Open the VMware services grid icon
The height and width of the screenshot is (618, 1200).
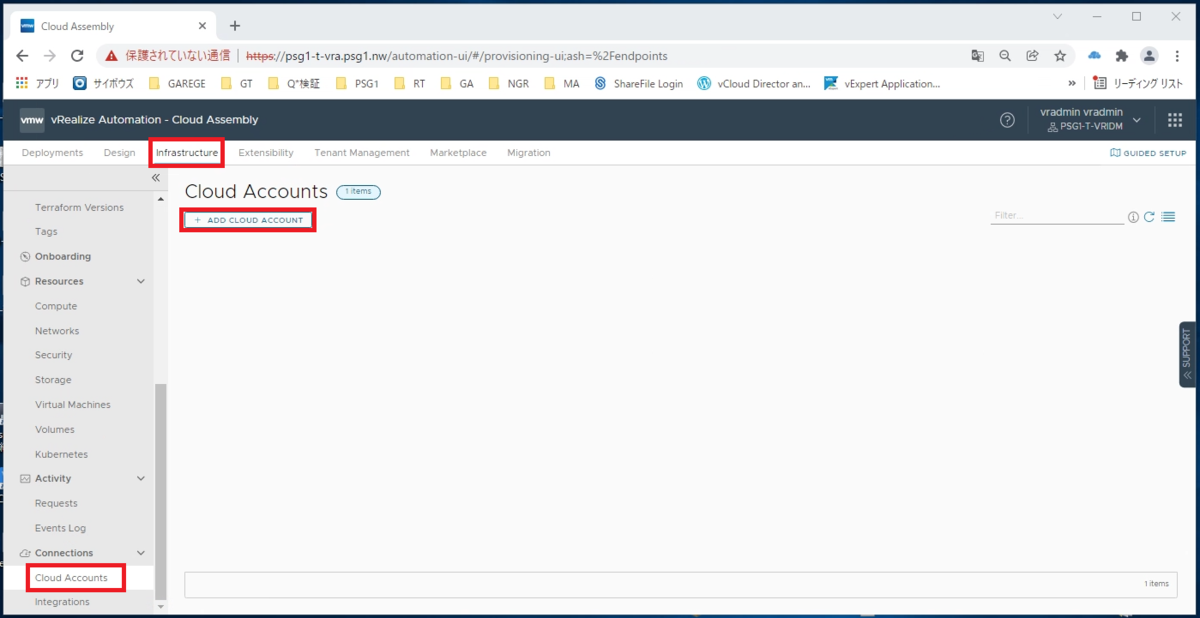pyautogui.click(x=1175, y=120)
